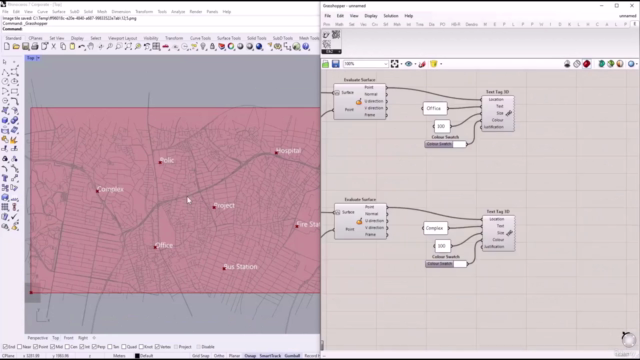Expand the Top viewport title dropdown arrow
640x360 pixels.
click(38, 58)
